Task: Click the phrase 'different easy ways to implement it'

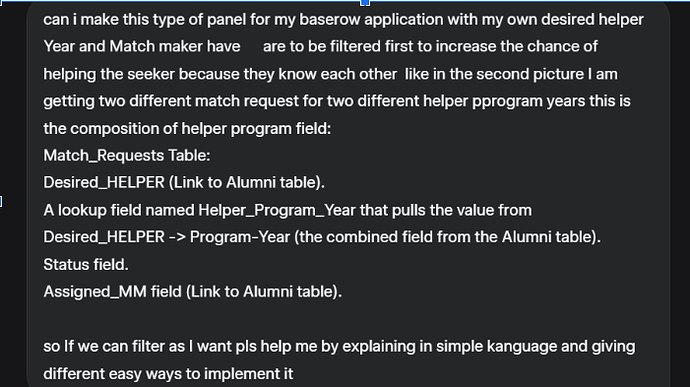Action: (168, 374)
